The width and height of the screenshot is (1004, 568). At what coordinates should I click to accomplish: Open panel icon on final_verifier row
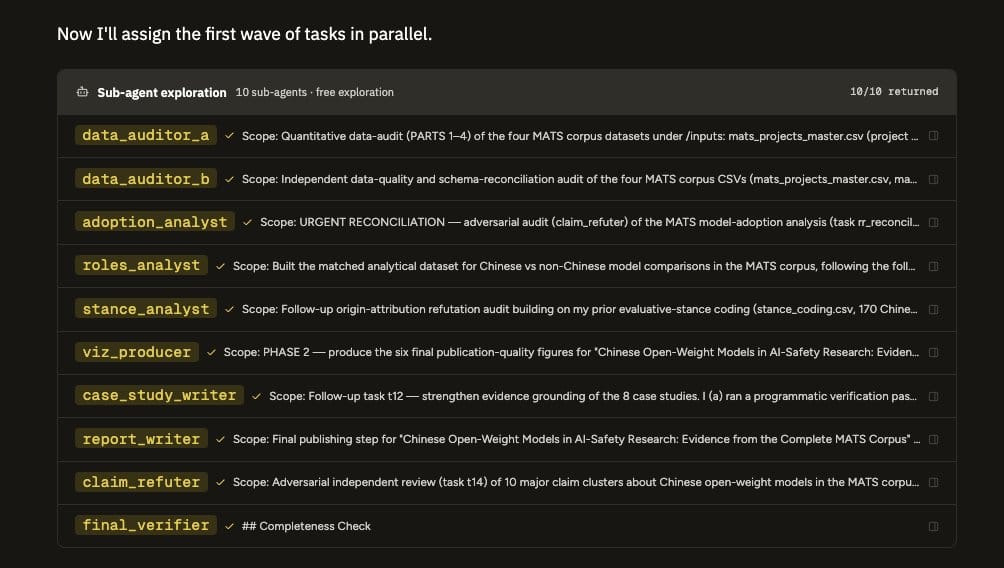point(934,526)
